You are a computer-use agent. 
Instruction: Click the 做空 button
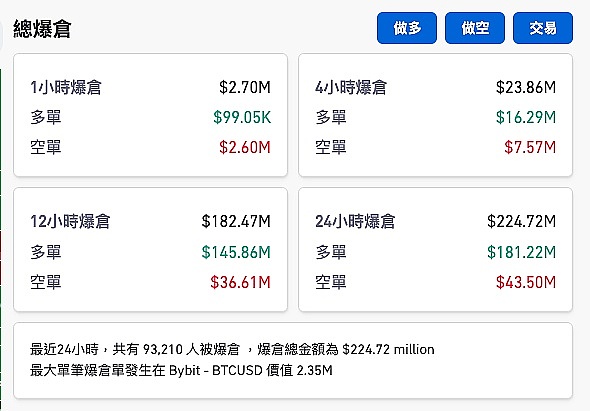point(475,28)
